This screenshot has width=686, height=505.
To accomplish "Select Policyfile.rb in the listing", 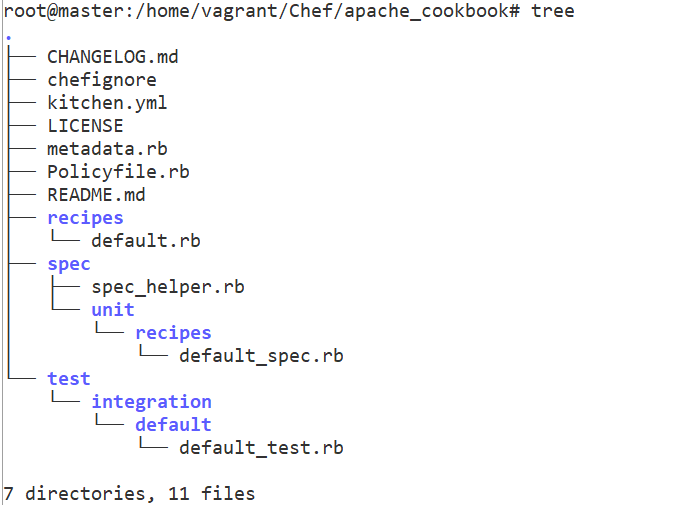I will pos(118,172).
